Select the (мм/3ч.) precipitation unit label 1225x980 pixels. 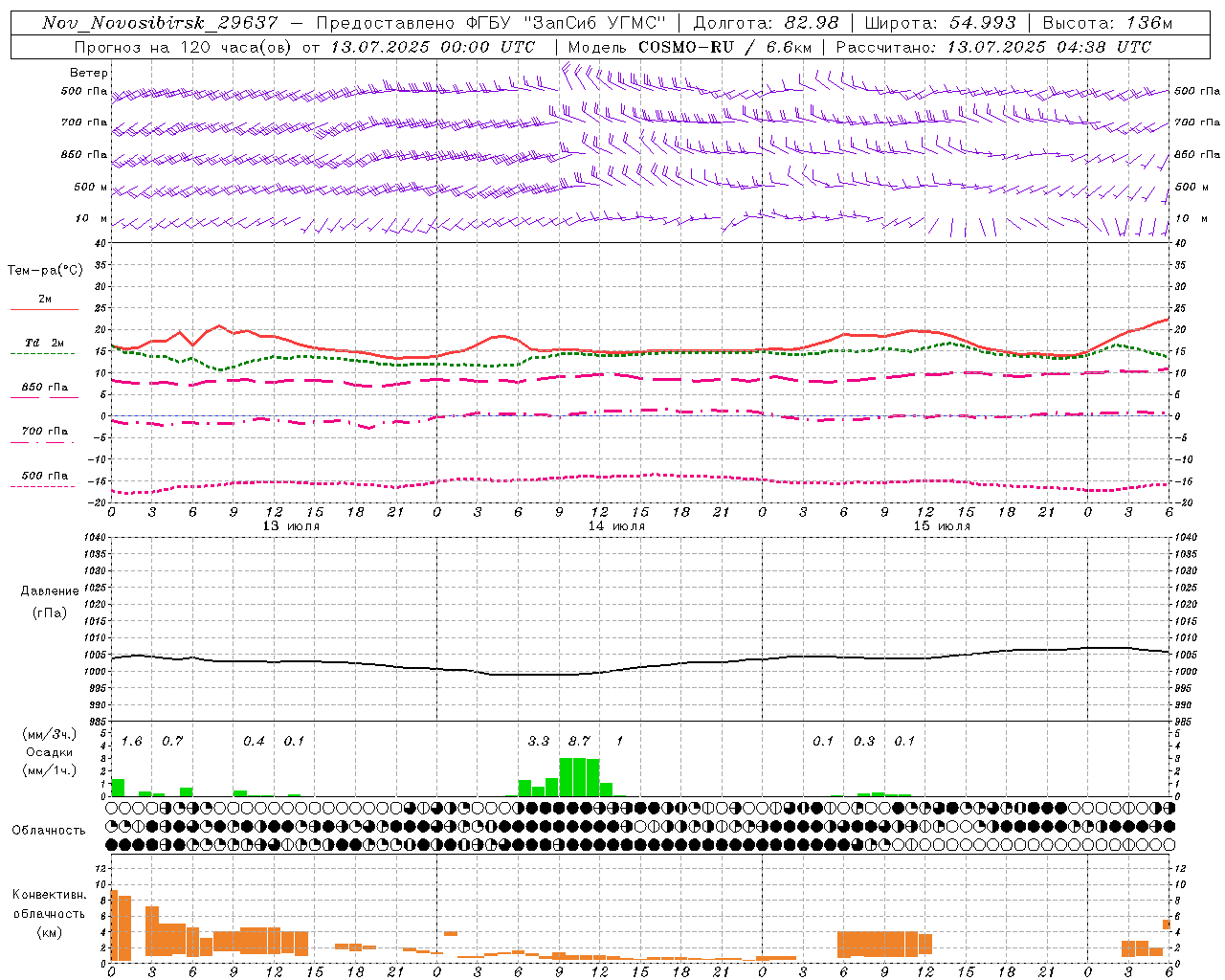[x=50, y=734]
